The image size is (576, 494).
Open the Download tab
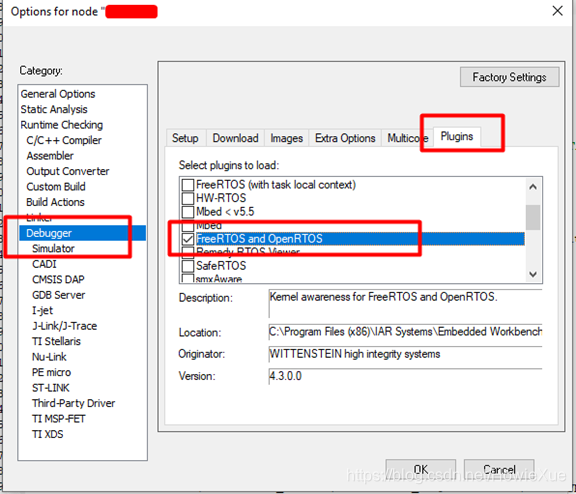pos(235,138)
